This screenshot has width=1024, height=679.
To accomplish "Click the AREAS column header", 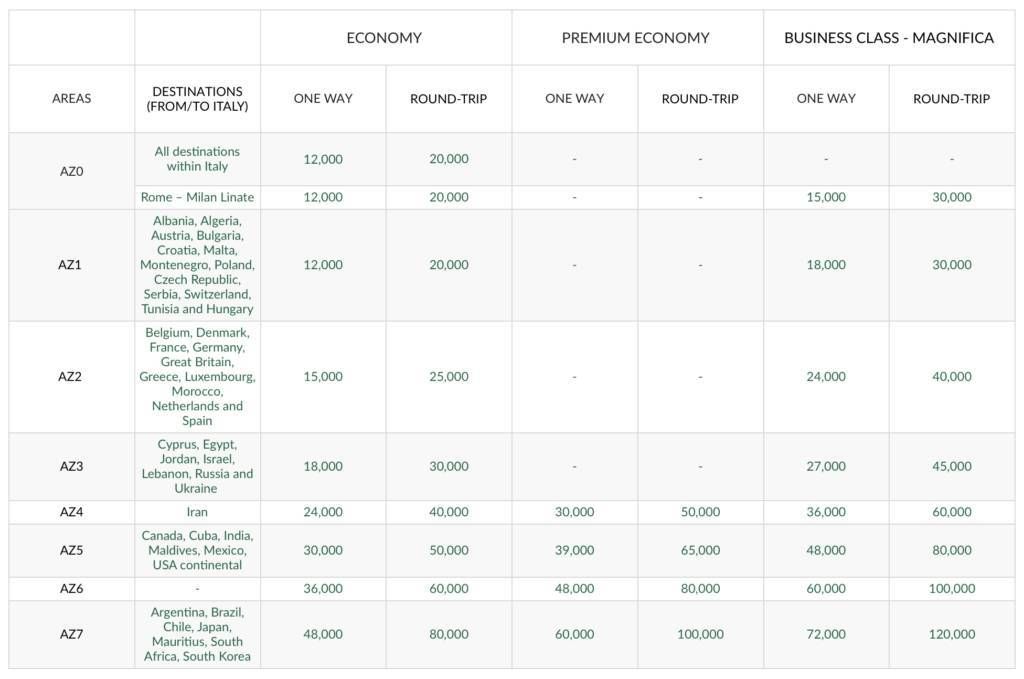I will (x=71, y=99).
